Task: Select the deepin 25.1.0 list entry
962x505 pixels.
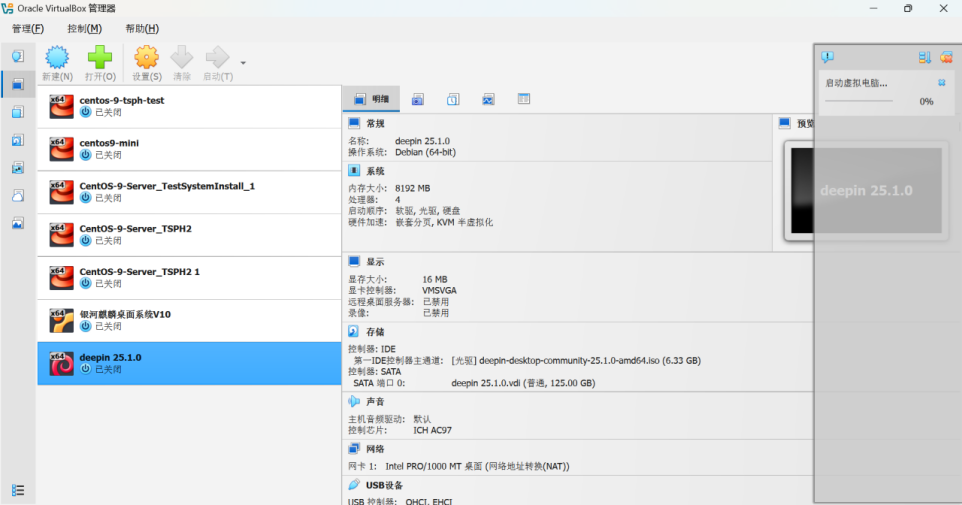Action: (x=189, y=363)
